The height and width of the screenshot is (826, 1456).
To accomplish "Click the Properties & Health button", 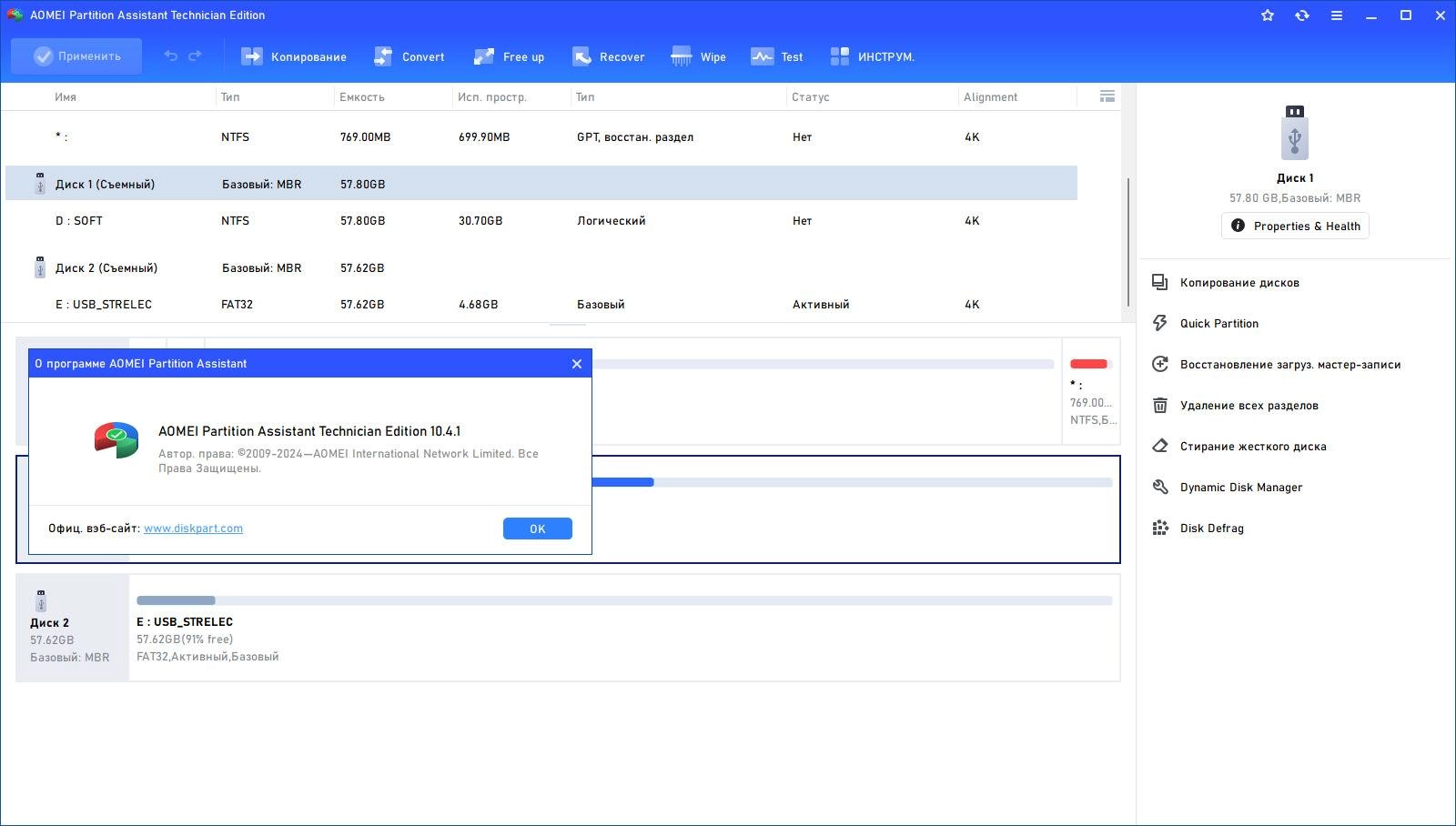I will pos(1295,226).
